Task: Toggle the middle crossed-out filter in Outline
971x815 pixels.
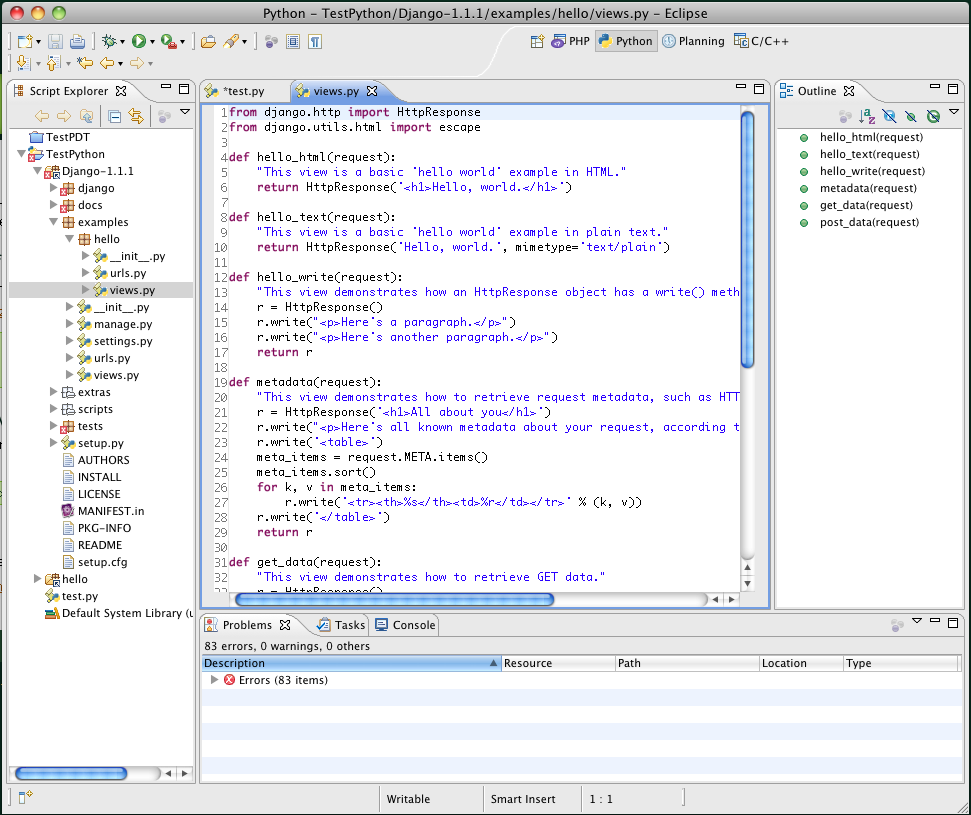Action: 911,116
